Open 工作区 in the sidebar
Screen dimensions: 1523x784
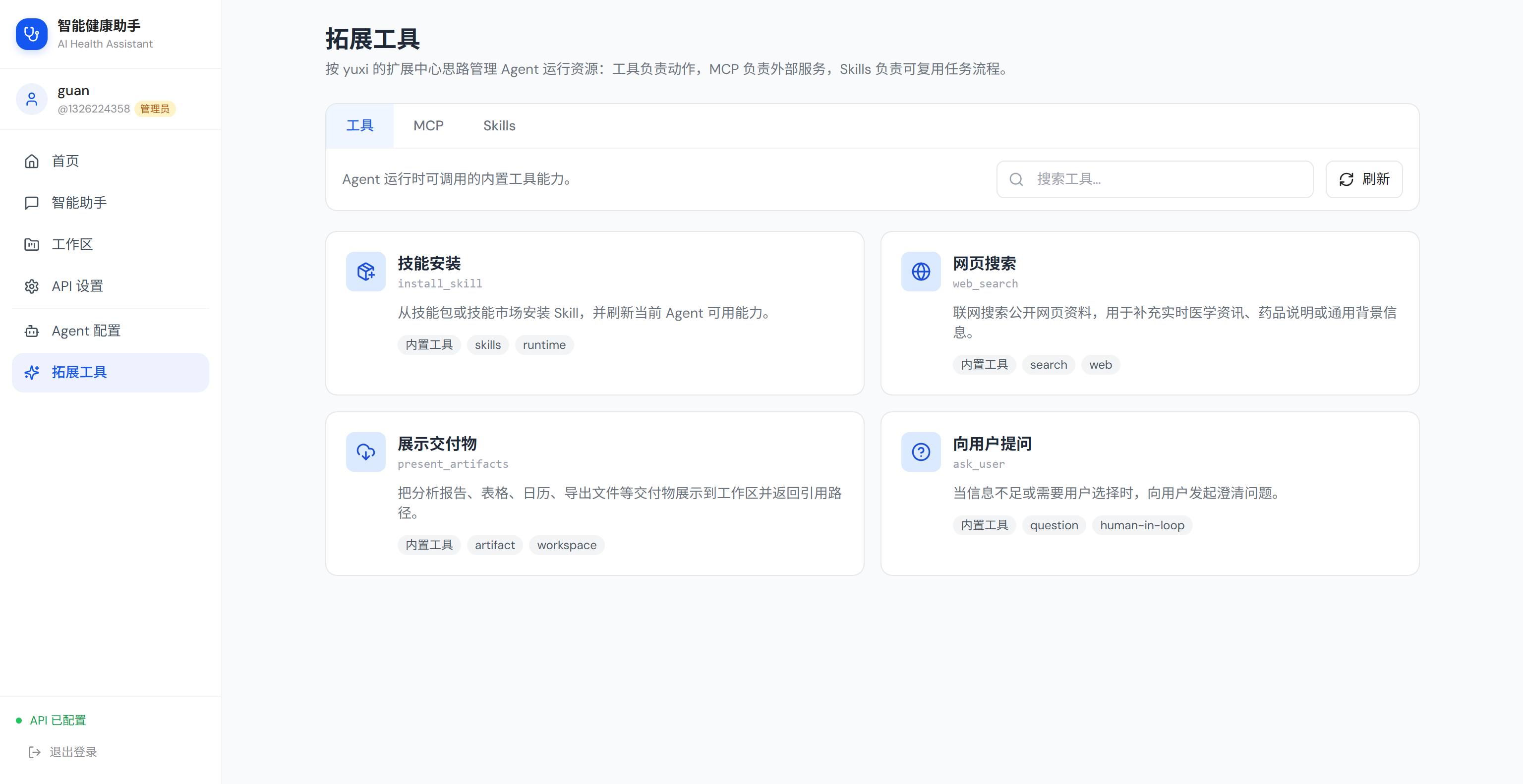pos(111,244)
